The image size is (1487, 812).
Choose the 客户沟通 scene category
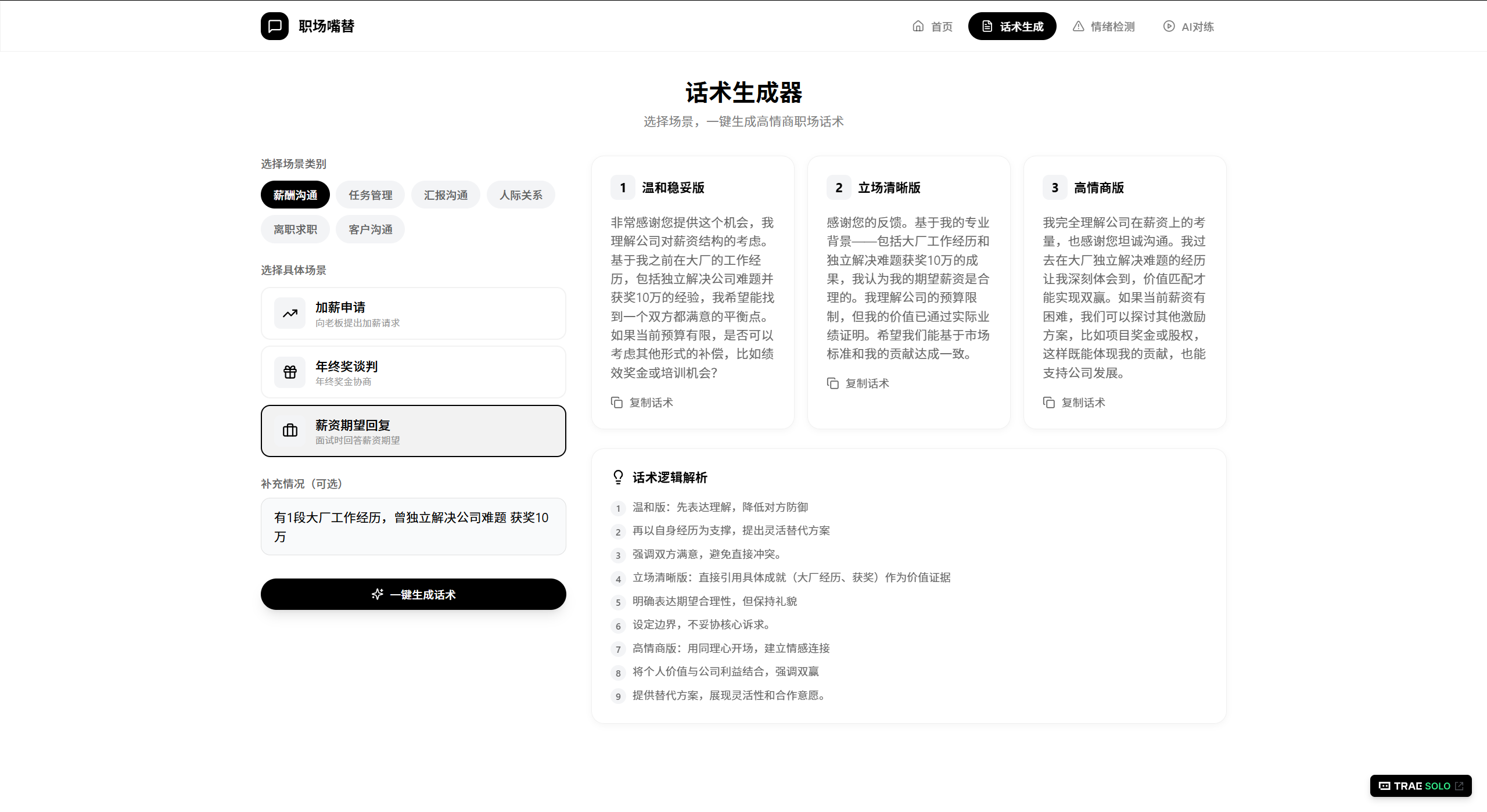[370, 229]
